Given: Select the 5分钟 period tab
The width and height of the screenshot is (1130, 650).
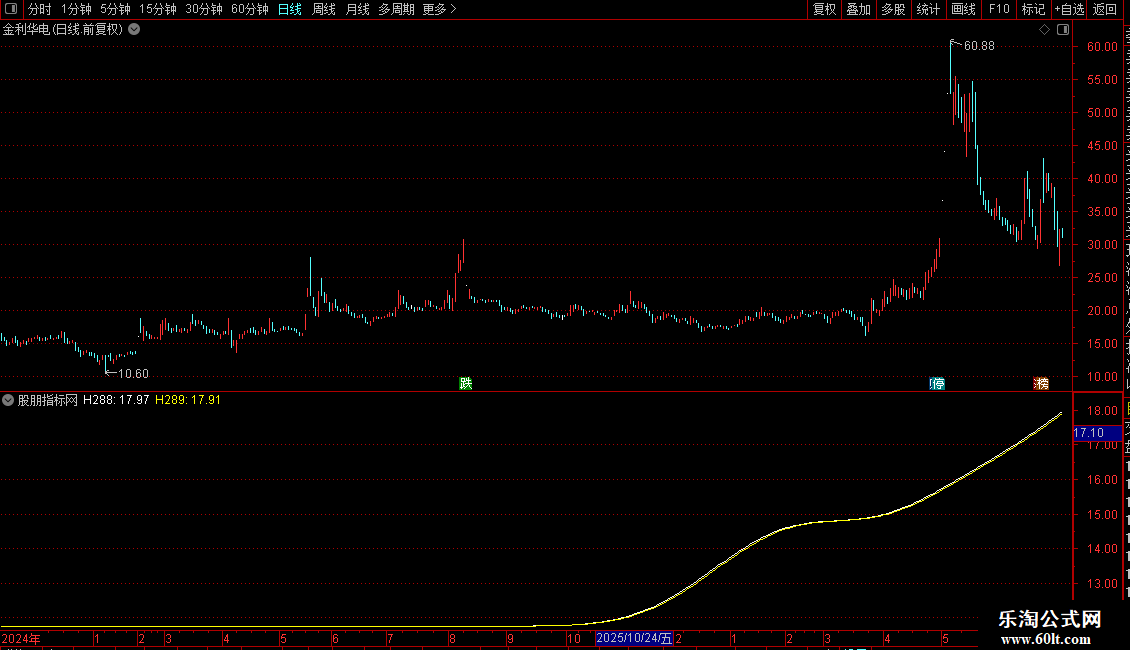Looking at the screenshot, I should pyautogui.click(x=115, y=9).
